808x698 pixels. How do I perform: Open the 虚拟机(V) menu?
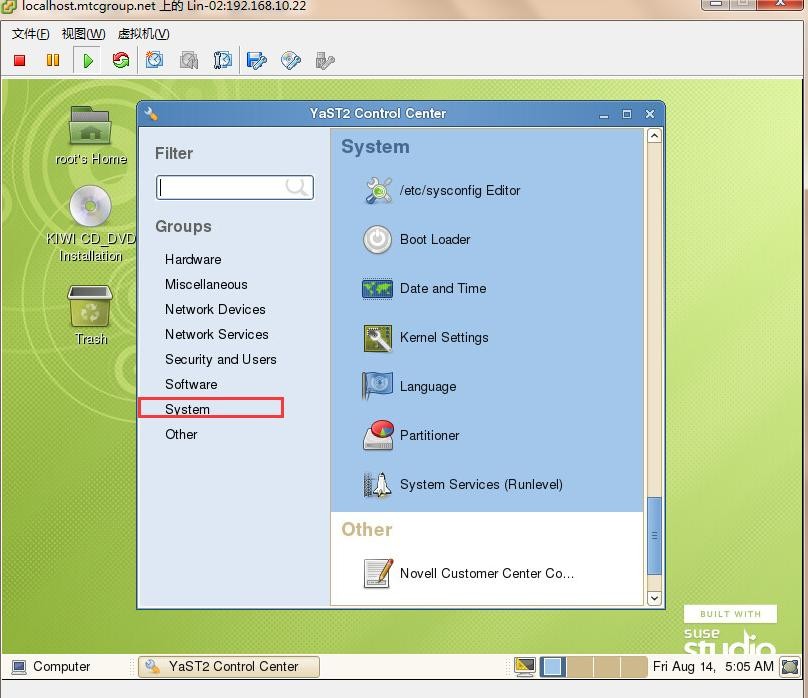(x=143, y=34)
